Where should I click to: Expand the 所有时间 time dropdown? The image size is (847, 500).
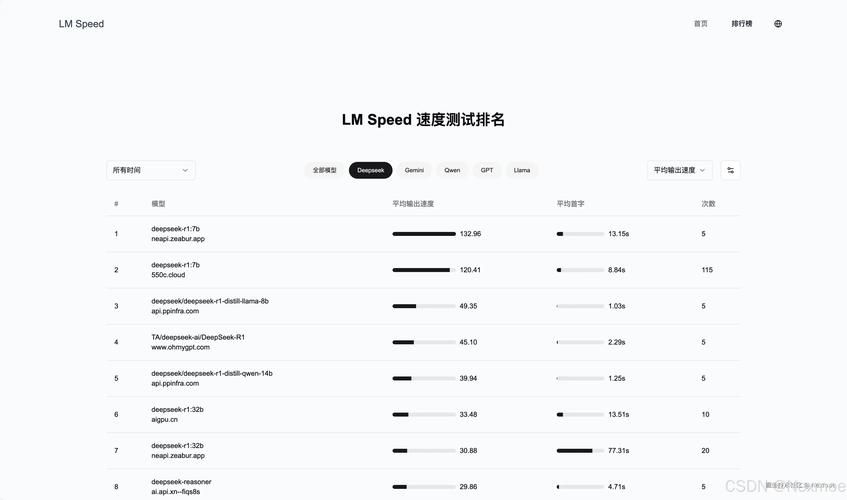(151, 170)
